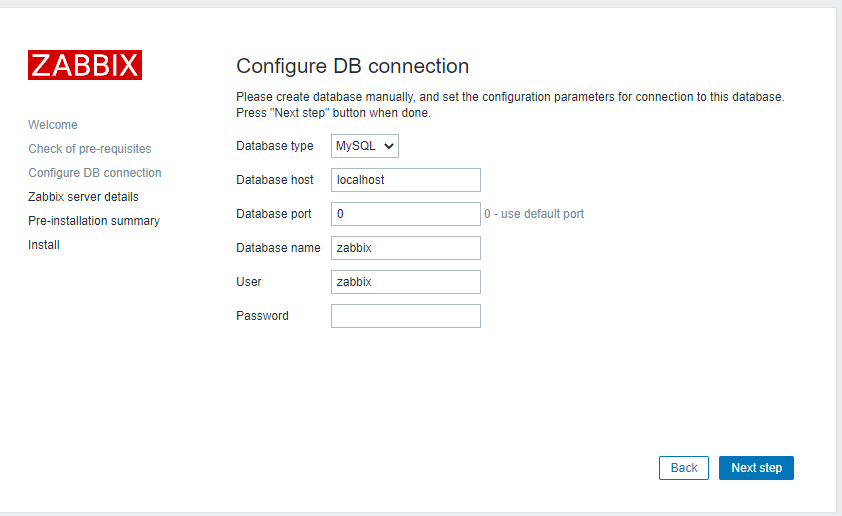
Task: Select the Welcome step in sidebar
Action: click(53, 125)
